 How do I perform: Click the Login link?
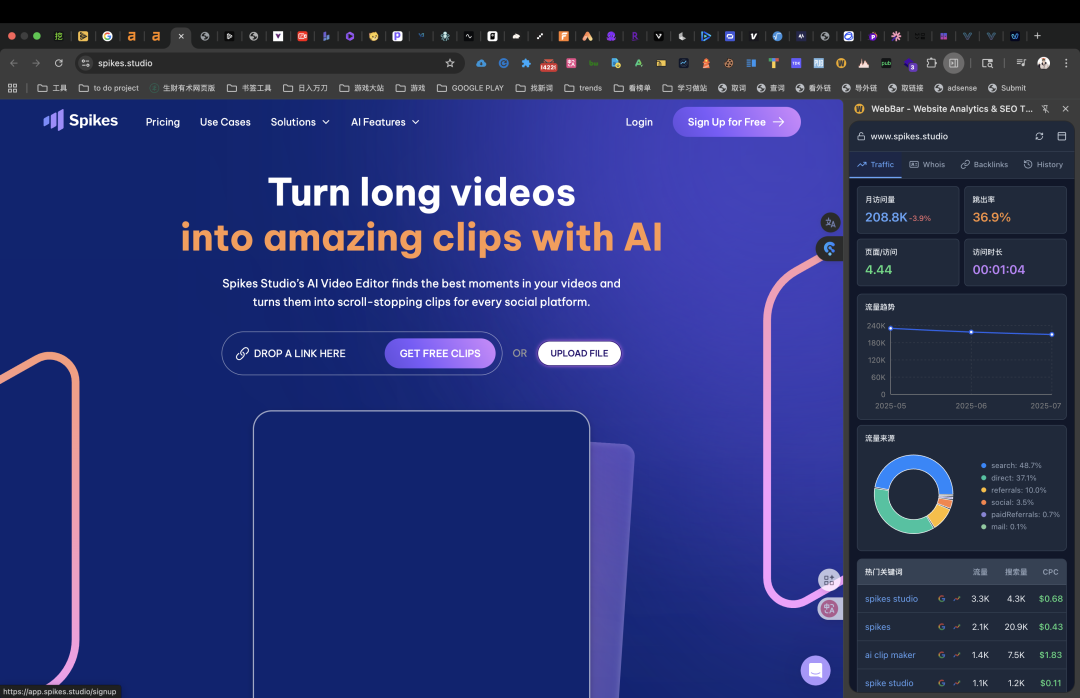(x=638, y=122)
